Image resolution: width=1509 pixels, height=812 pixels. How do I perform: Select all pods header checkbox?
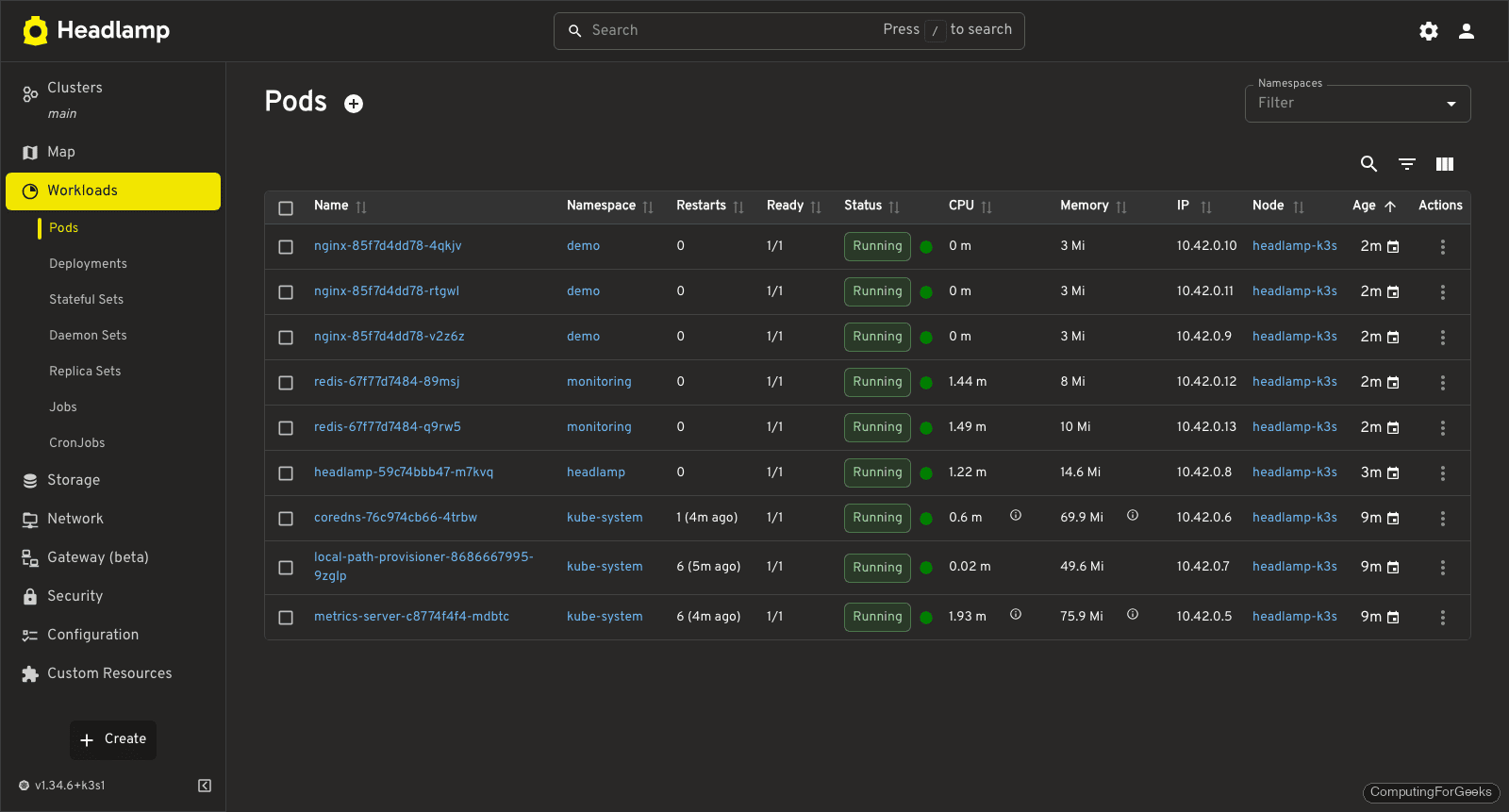point(286,208)
